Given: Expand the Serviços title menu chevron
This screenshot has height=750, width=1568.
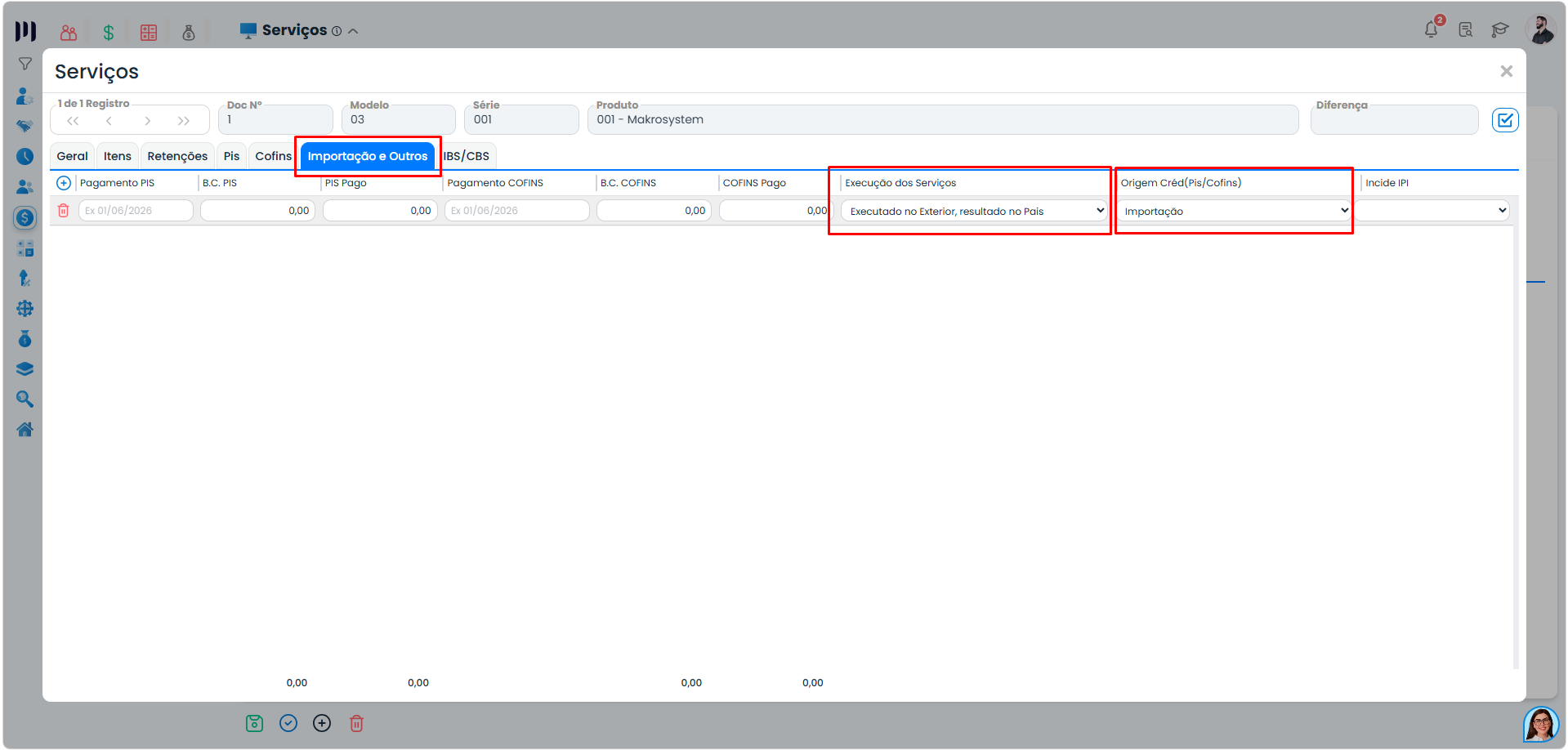Looking at the screenshot, I should [x=353, y=31].
